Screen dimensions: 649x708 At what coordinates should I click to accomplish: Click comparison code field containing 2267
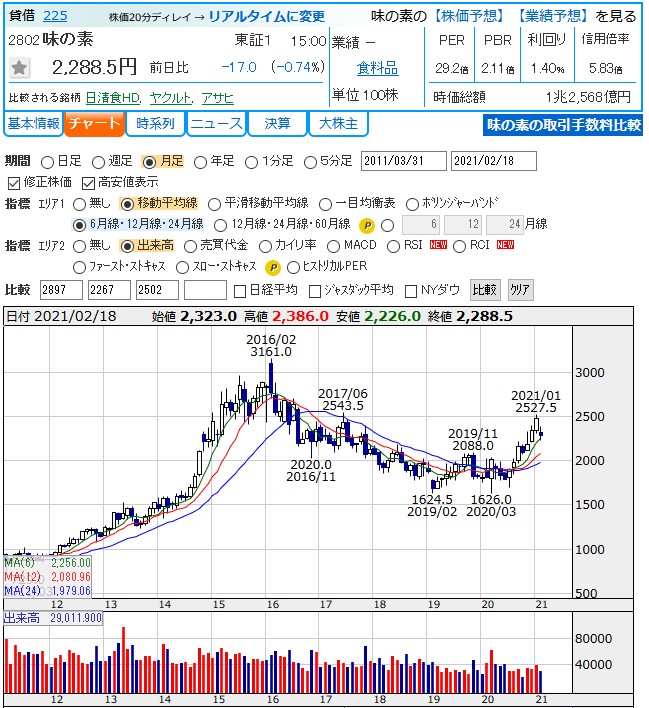pos(109,290)
